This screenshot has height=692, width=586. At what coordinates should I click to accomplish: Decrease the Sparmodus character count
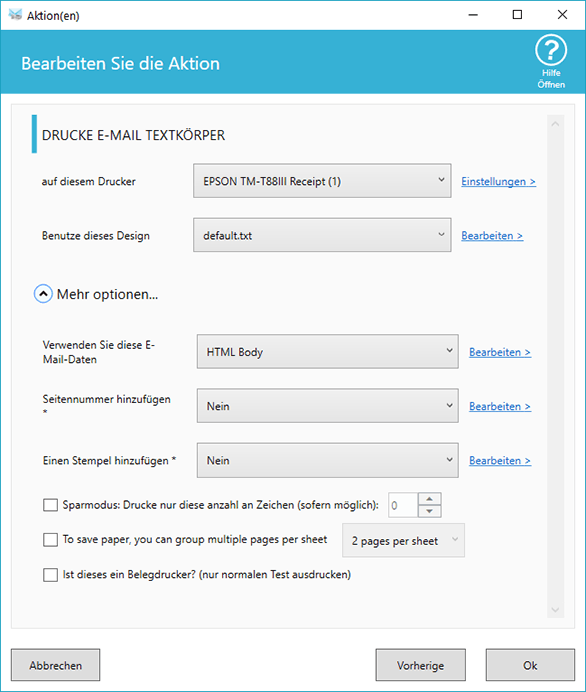tap(429, 511)
